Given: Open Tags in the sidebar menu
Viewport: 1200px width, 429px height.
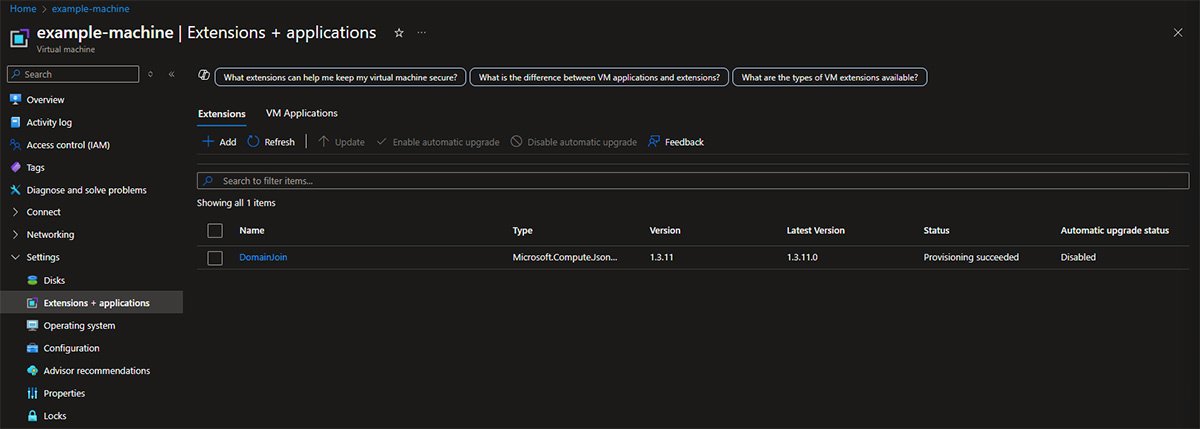Looking at the screenshot, I should [36, 167].
